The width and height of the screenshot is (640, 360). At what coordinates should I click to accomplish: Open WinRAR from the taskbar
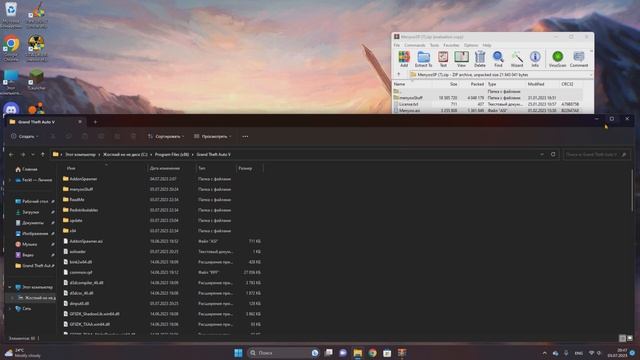[x=402, y=353]
